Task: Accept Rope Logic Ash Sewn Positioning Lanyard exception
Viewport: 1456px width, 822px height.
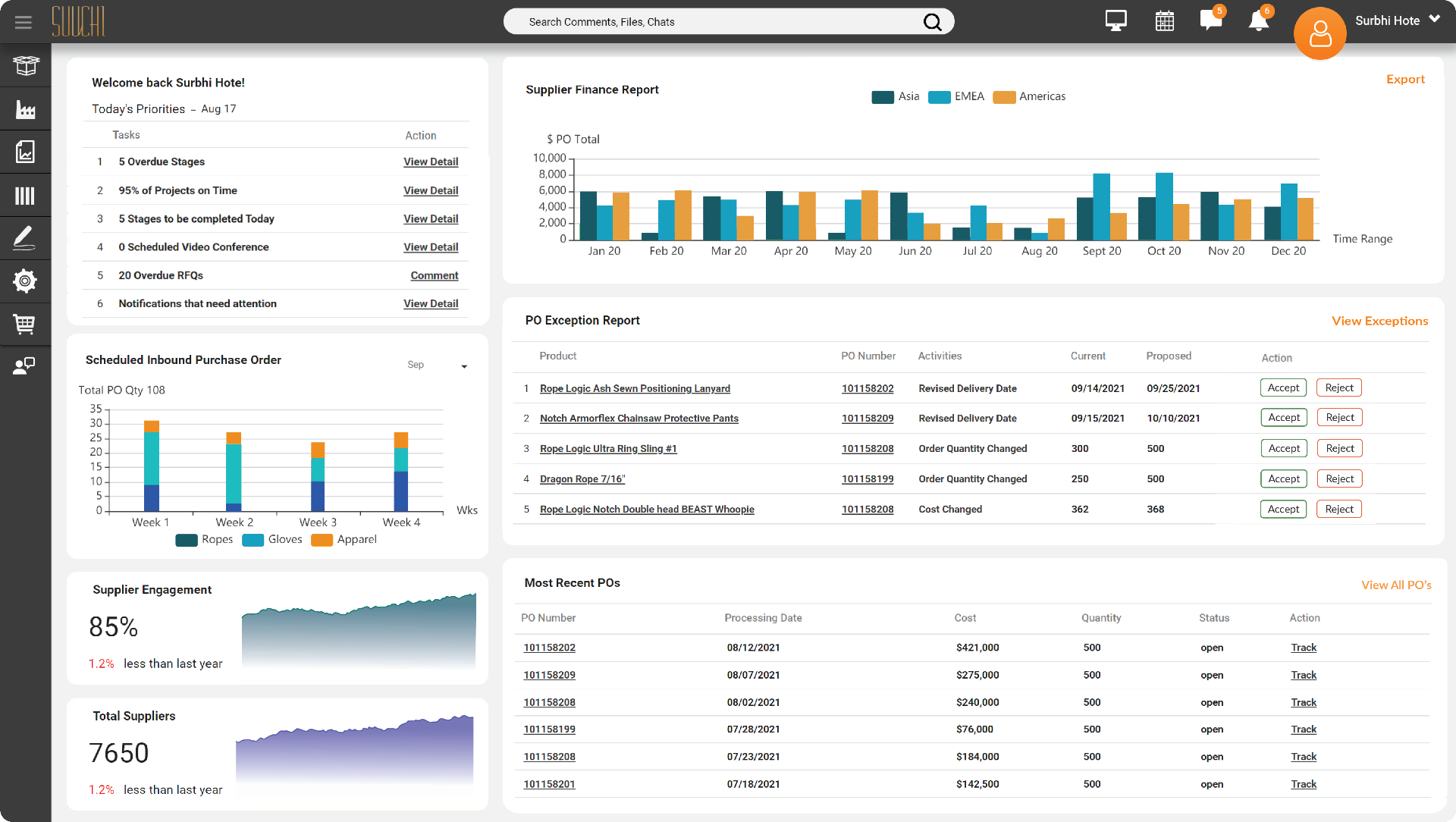Action: (1283, 387)
